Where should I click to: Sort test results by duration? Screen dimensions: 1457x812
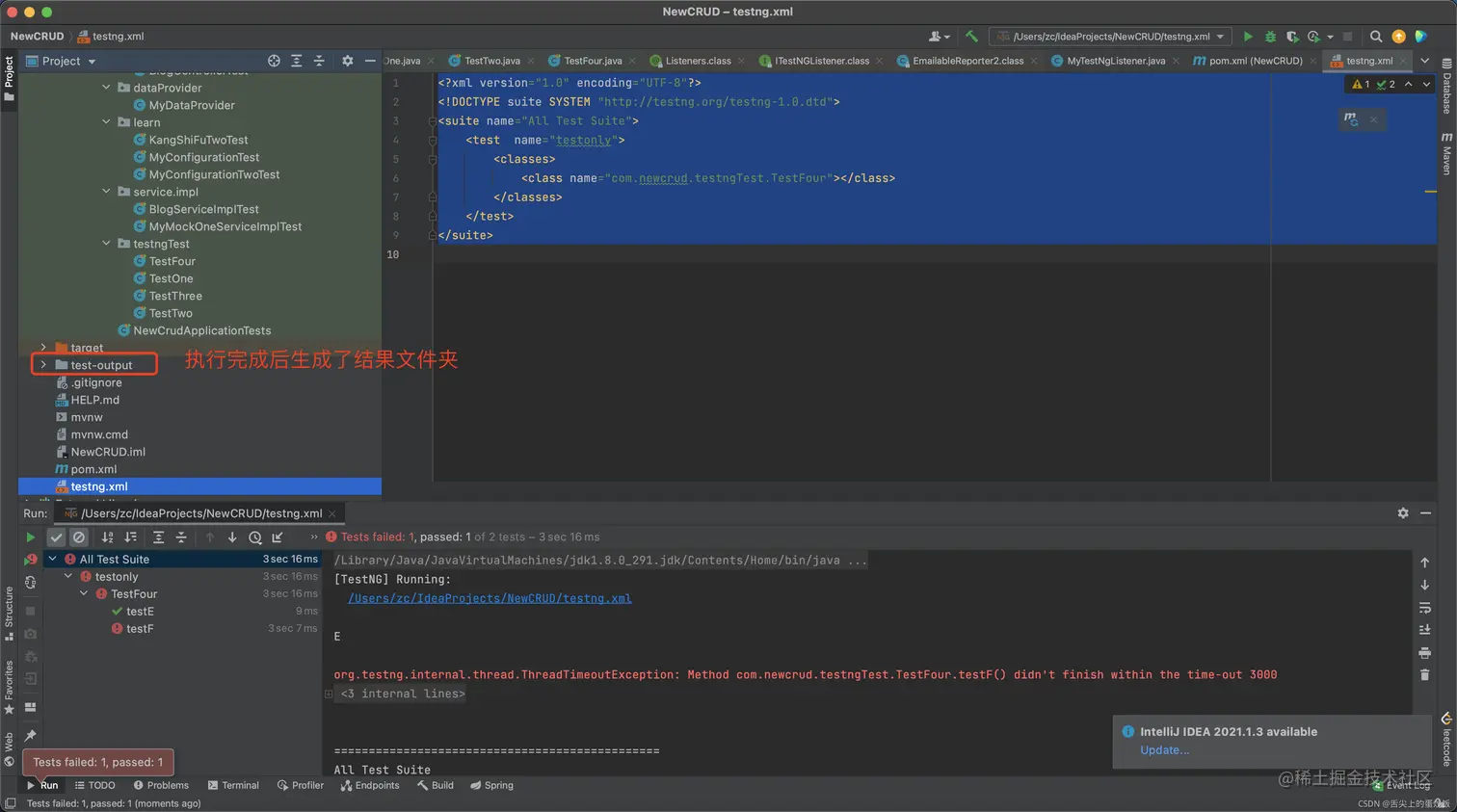(x=130, y=537)
